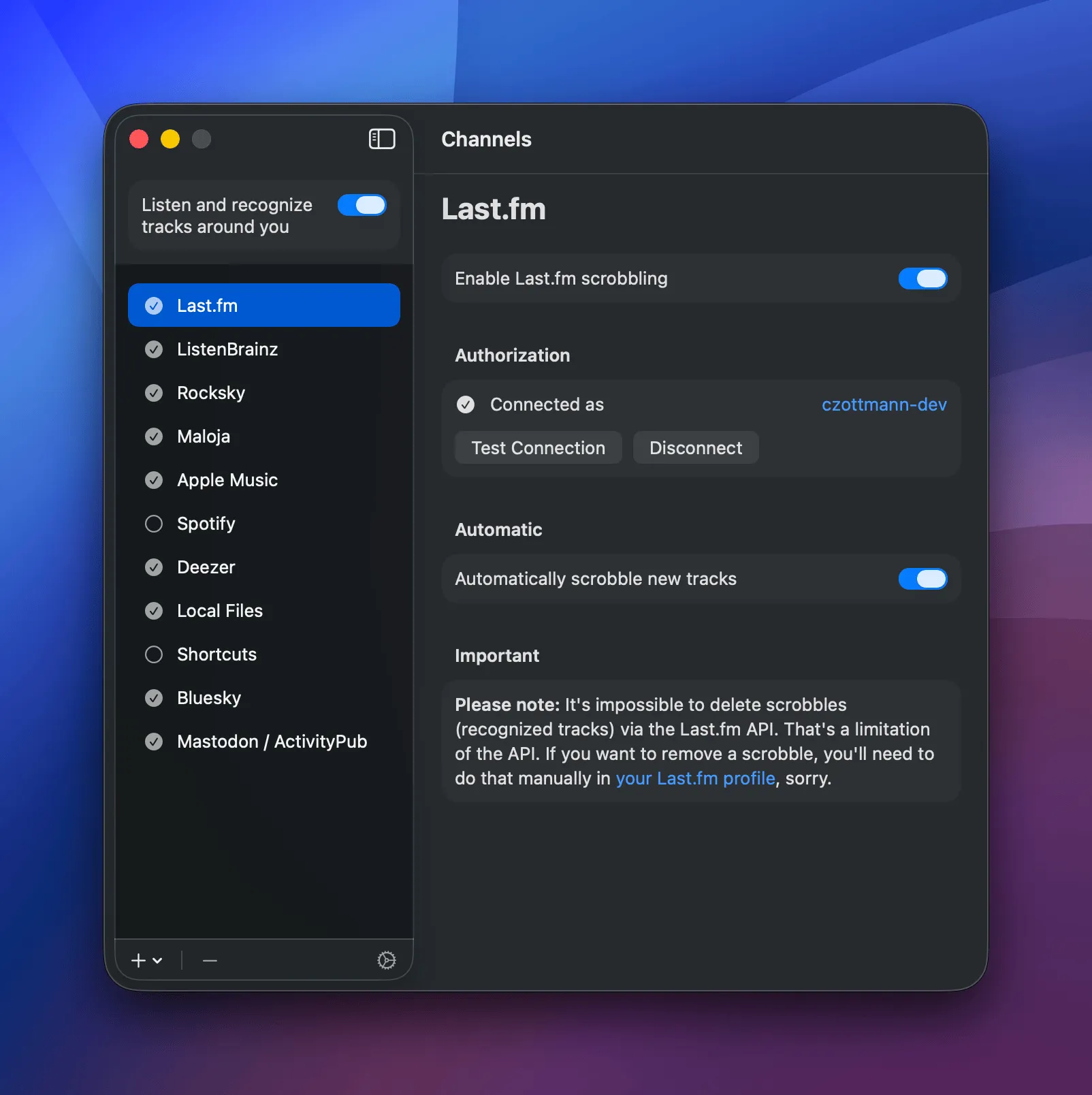The width and height of the screenshot is (1092, 1095).
Task: Click the Automatic section heading
Action: [498, 530]
